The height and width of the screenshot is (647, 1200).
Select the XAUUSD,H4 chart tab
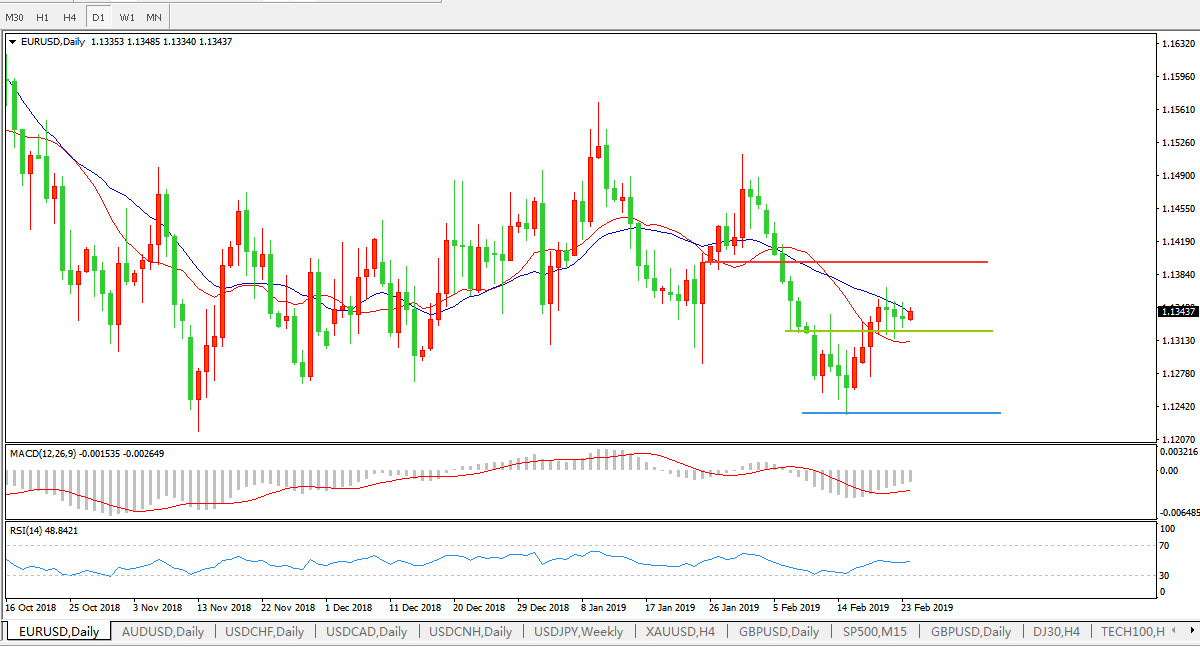click(x=681, y=631)
